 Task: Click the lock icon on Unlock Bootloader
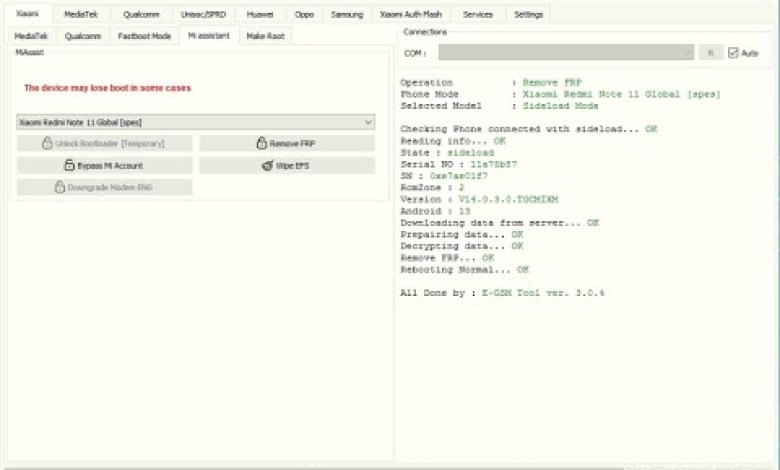tap(47, 143)
